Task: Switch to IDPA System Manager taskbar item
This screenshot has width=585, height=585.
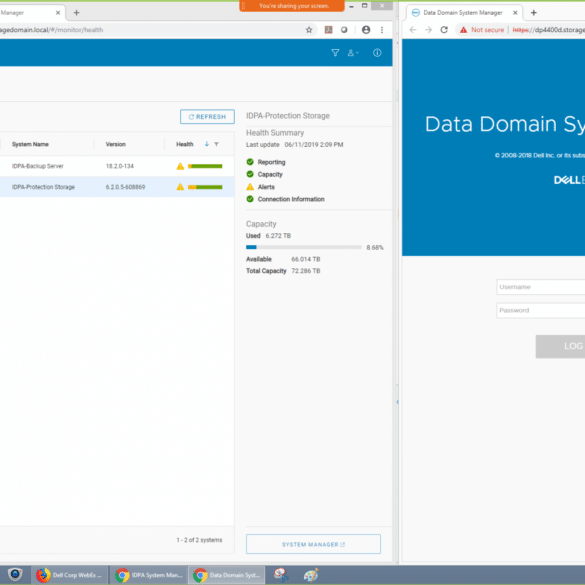Action: [148, 575]
